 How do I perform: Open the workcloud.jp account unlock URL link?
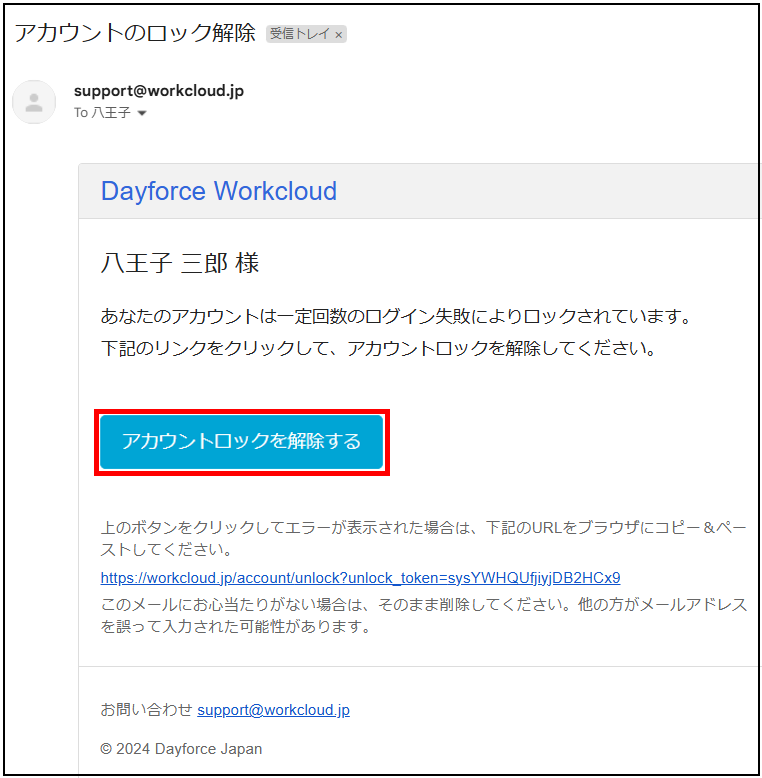click(x=360, y=578)
